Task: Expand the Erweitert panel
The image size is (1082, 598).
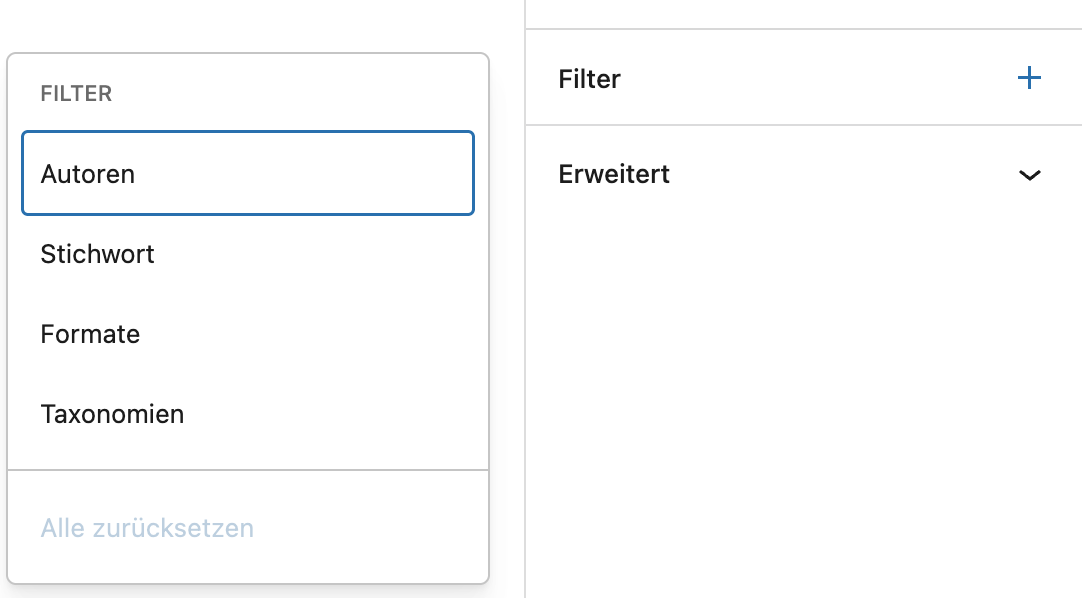Action: coord(1029,175)
